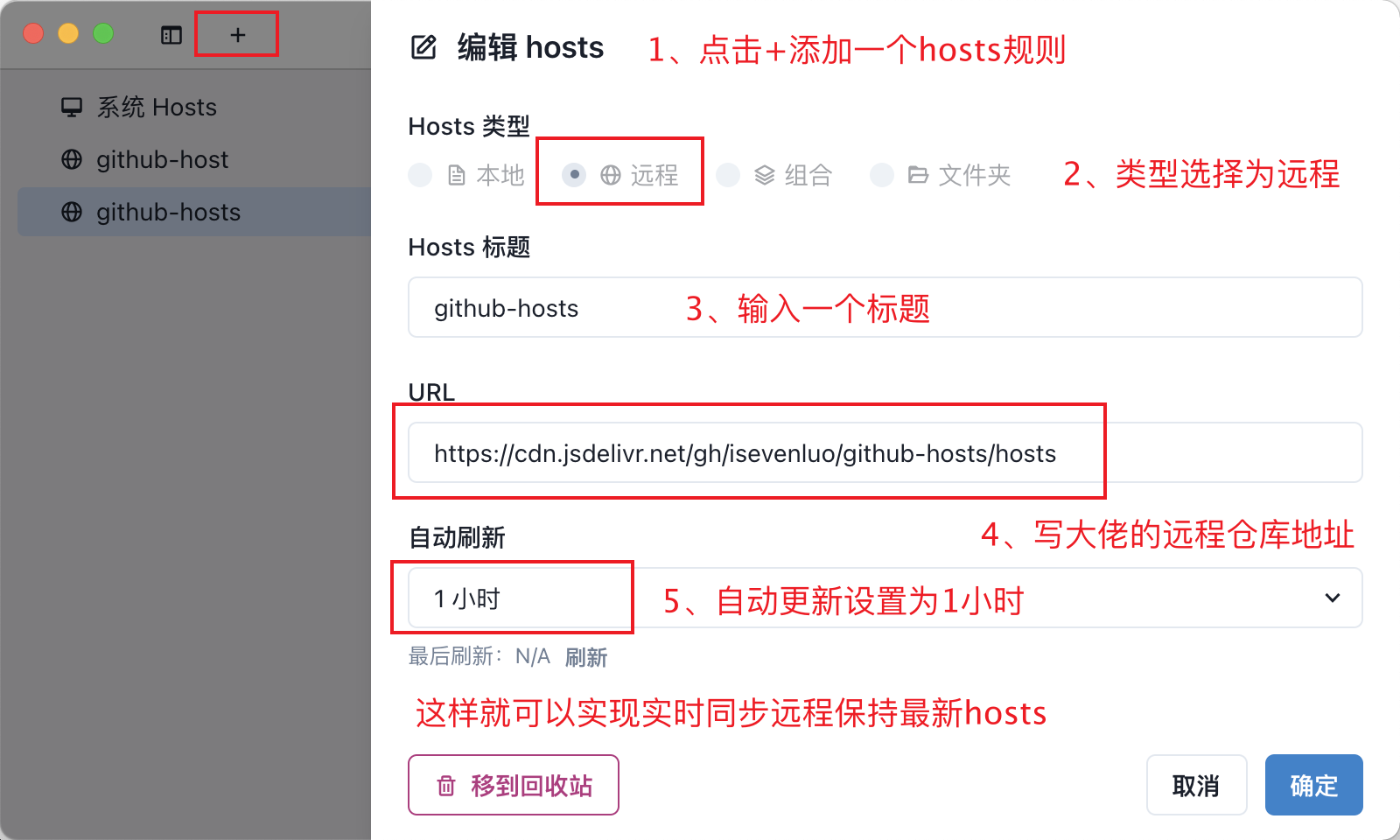Click the monitor icon beside 系统 Hosts

tap(72, 107)
